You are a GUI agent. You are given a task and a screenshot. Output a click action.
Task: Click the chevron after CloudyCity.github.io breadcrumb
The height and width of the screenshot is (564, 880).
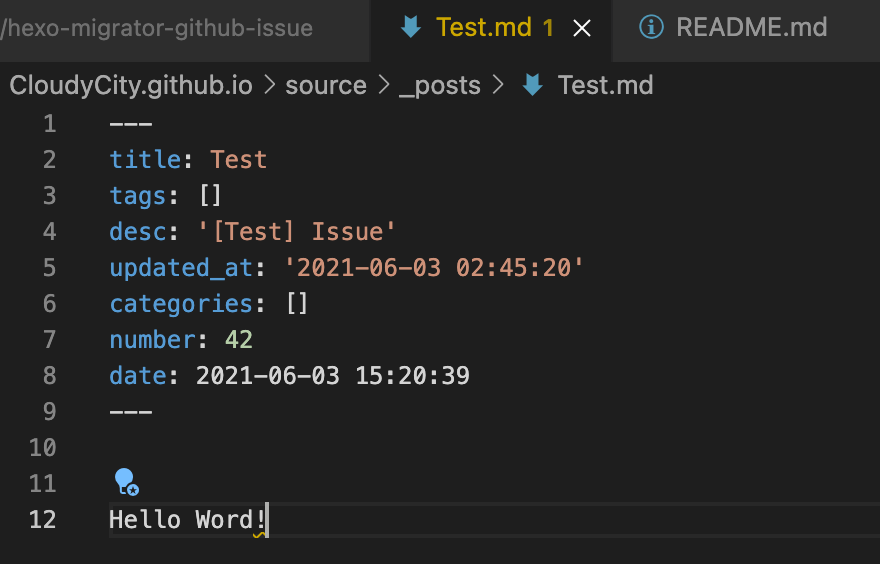[269, 85]
